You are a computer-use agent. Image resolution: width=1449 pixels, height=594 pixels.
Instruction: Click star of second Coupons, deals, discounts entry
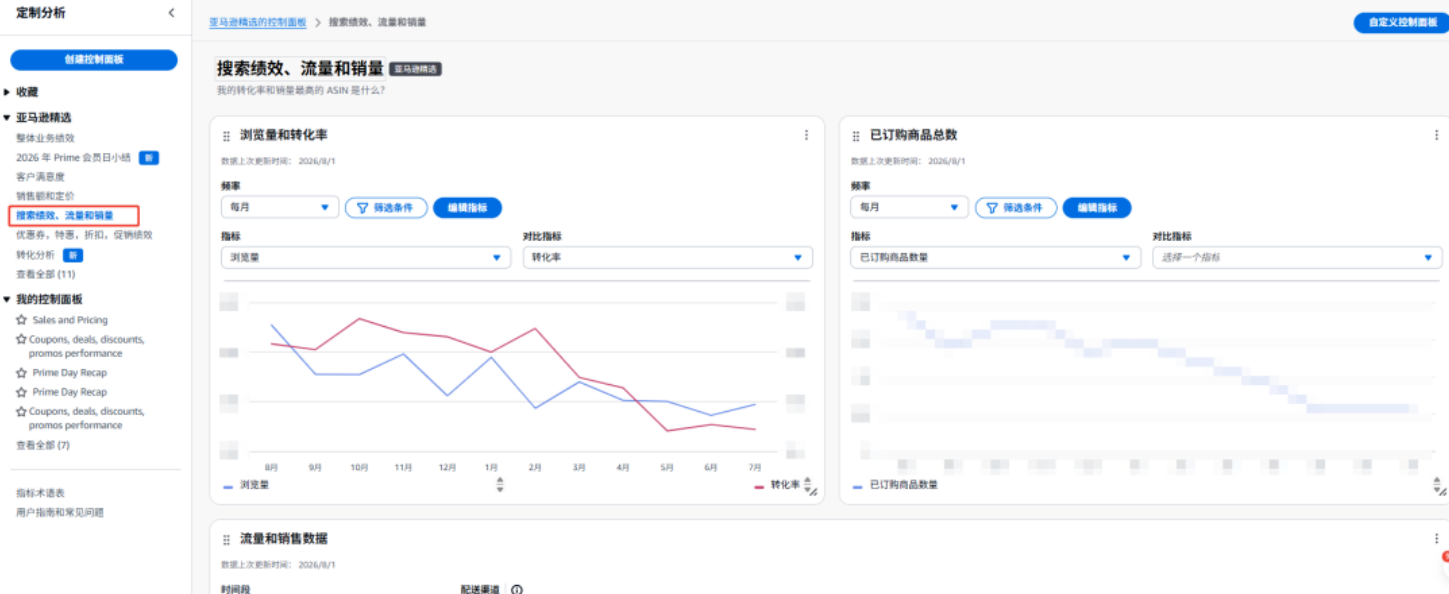(x=21, y=411)
